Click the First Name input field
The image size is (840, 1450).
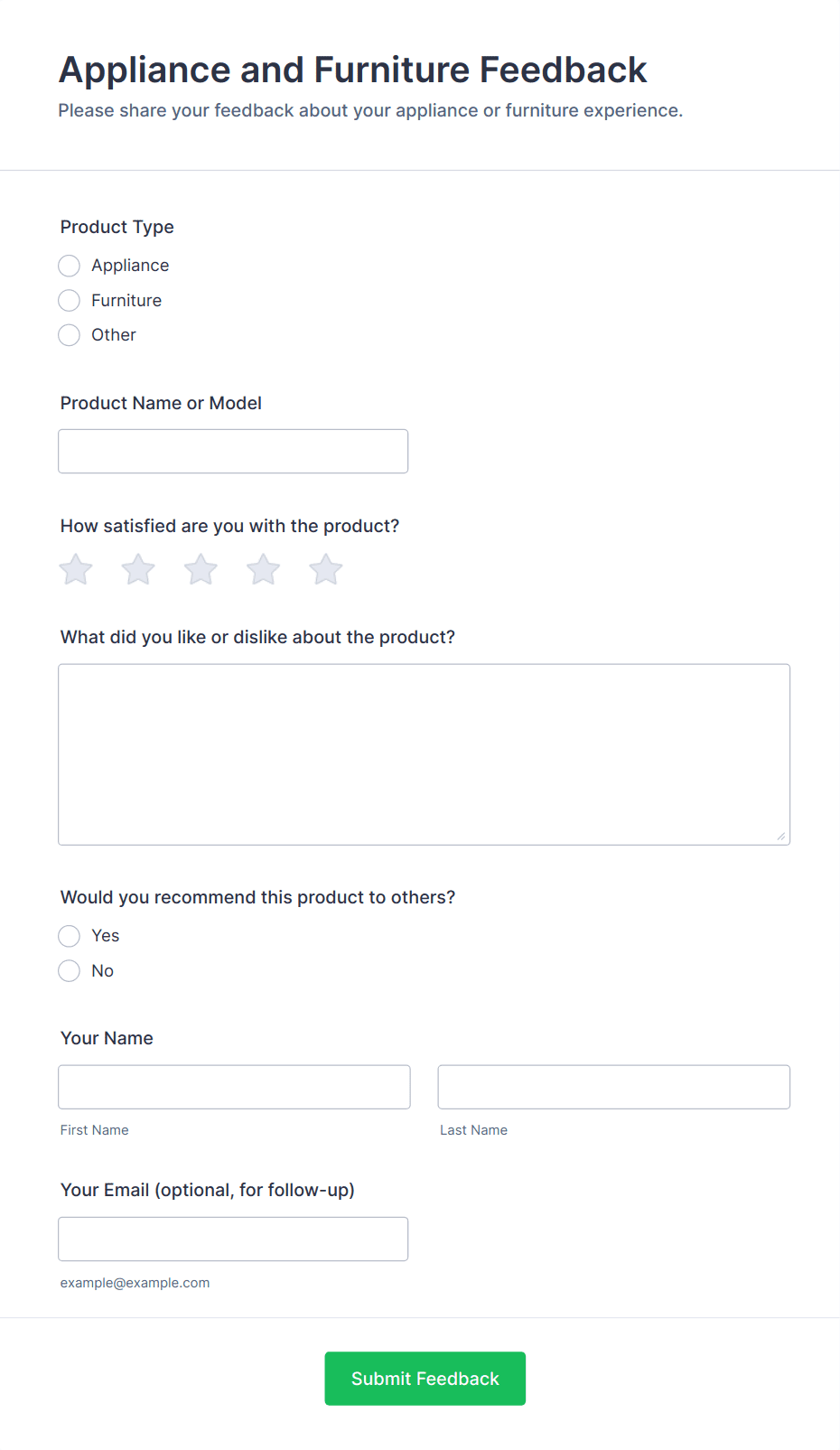coord(234,1087)
